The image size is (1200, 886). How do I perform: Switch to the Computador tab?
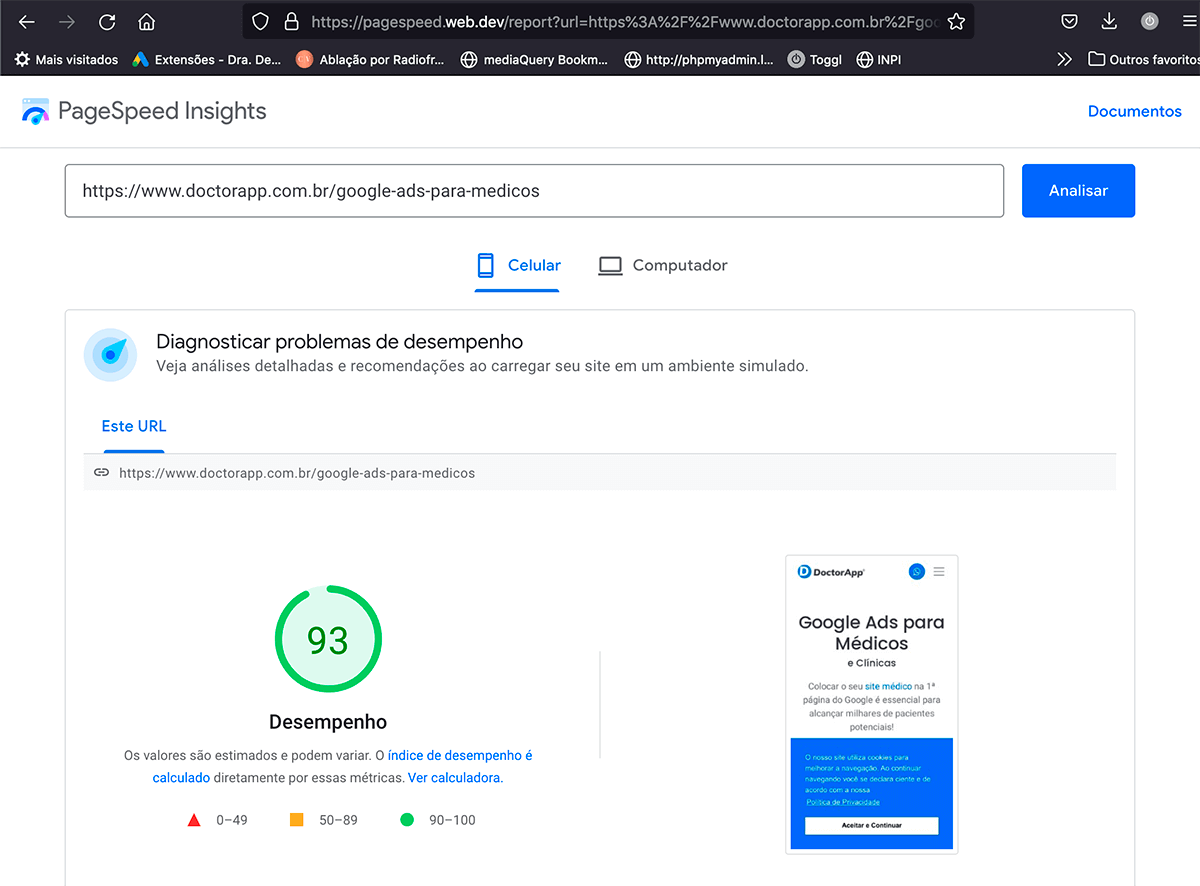(x=663, y=266)
